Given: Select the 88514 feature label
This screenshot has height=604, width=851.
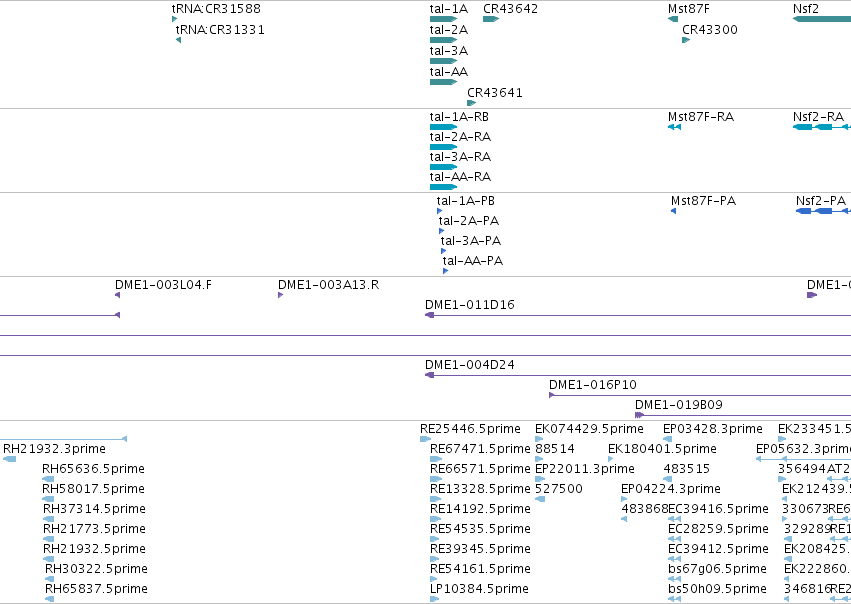Looking at the screenshot, I should point(555,449).
